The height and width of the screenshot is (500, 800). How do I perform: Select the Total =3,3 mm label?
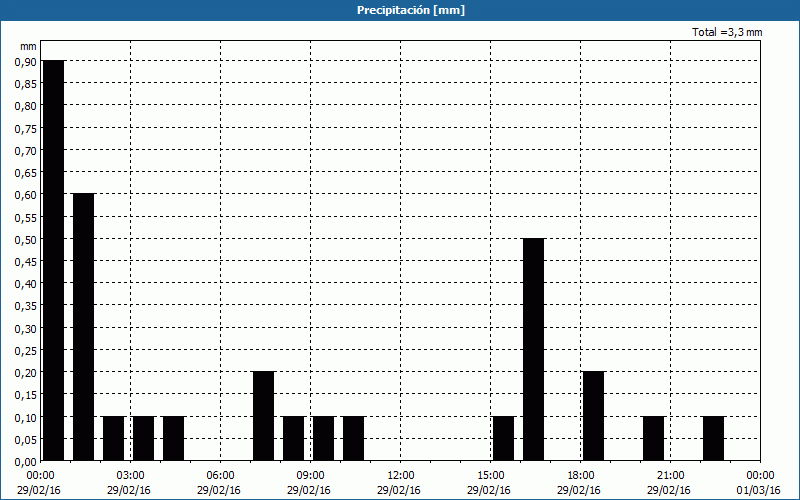(727, 32)
